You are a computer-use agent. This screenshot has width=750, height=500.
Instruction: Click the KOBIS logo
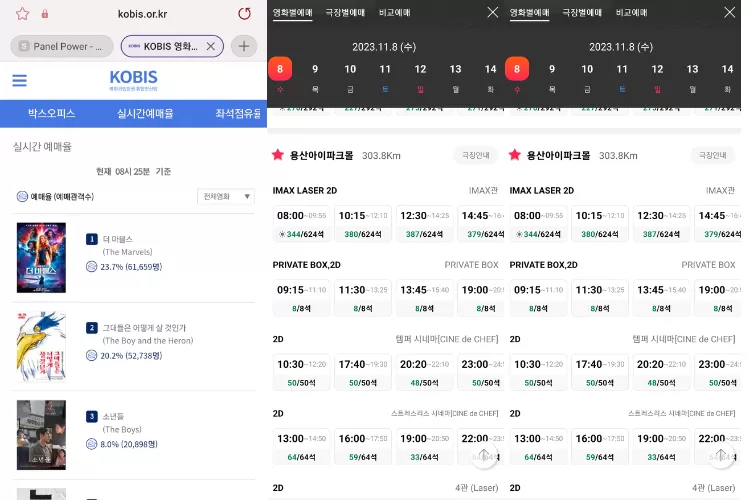(x=133, y=80)
